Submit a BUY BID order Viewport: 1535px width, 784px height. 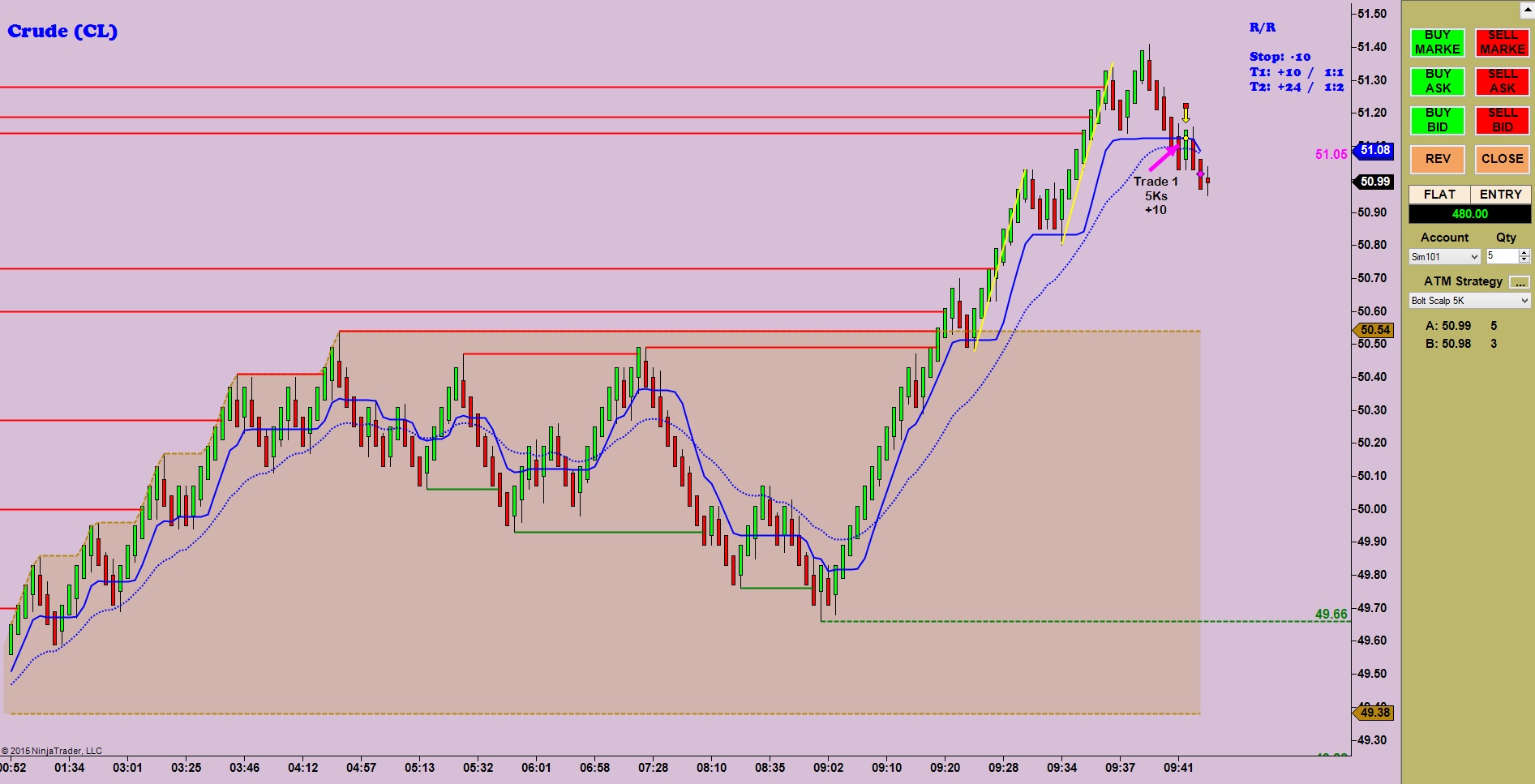1437,120
